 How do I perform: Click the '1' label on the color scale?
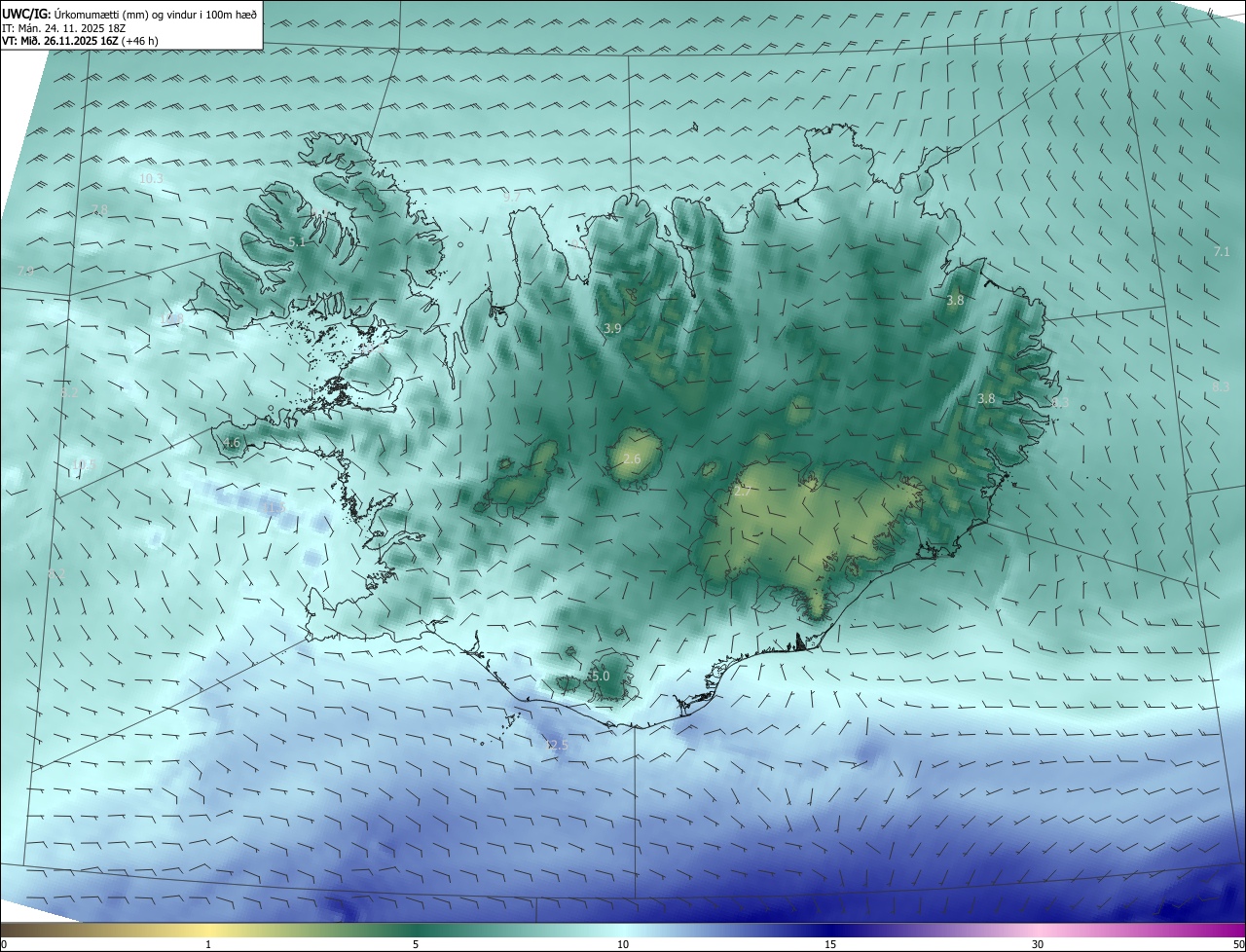[x=208, y=944]
